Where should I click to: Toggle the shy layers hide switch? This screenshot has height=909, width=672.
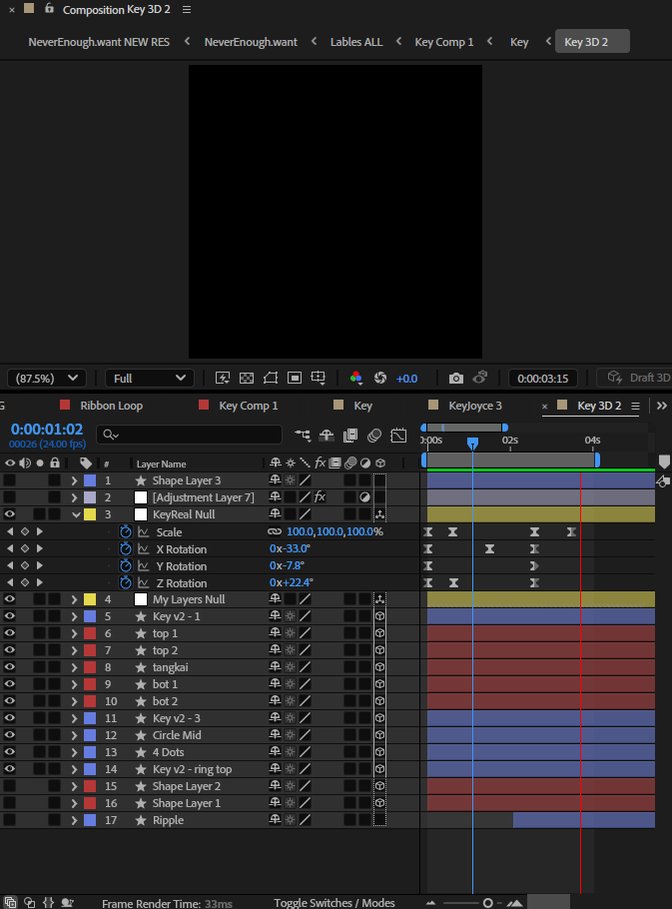pyautogui.click(x=326, y=435)
